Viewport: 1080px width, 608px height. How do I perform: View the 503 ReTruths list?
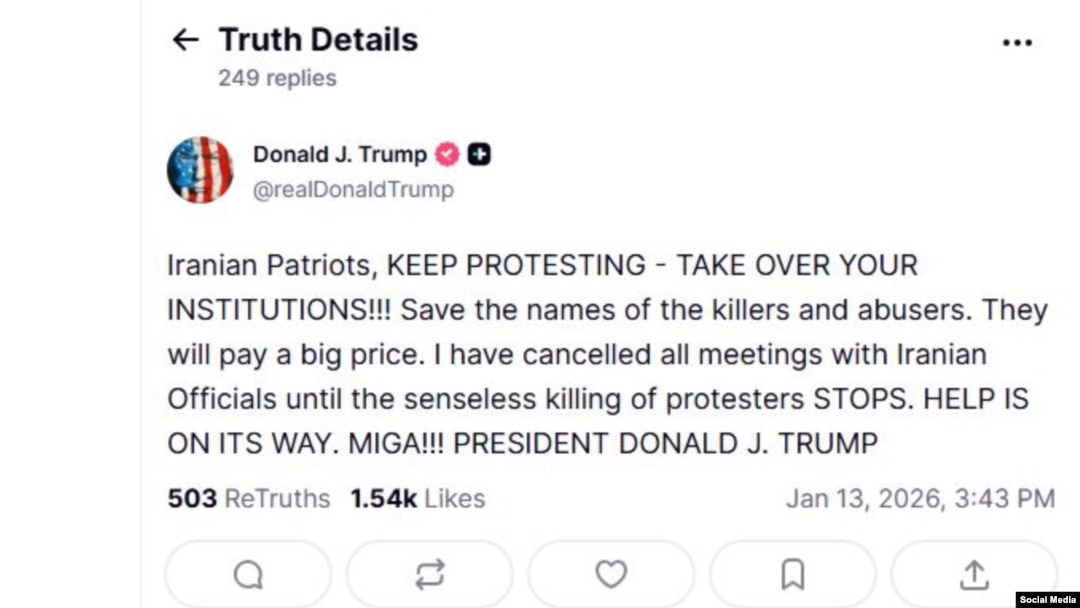248,498
